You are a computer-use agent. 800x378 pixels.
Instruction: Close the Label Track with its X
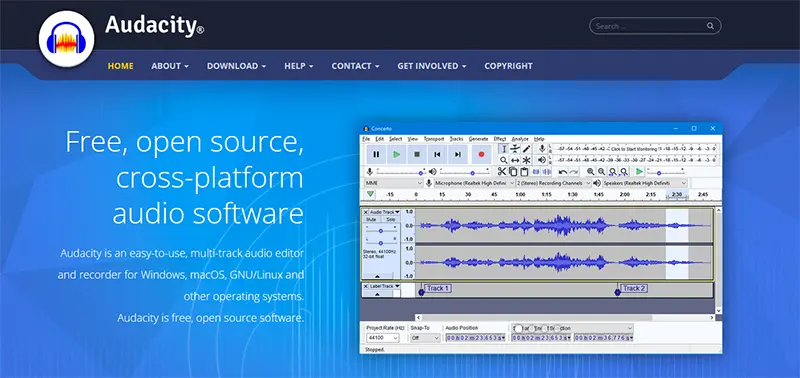(x=365, y=286)
